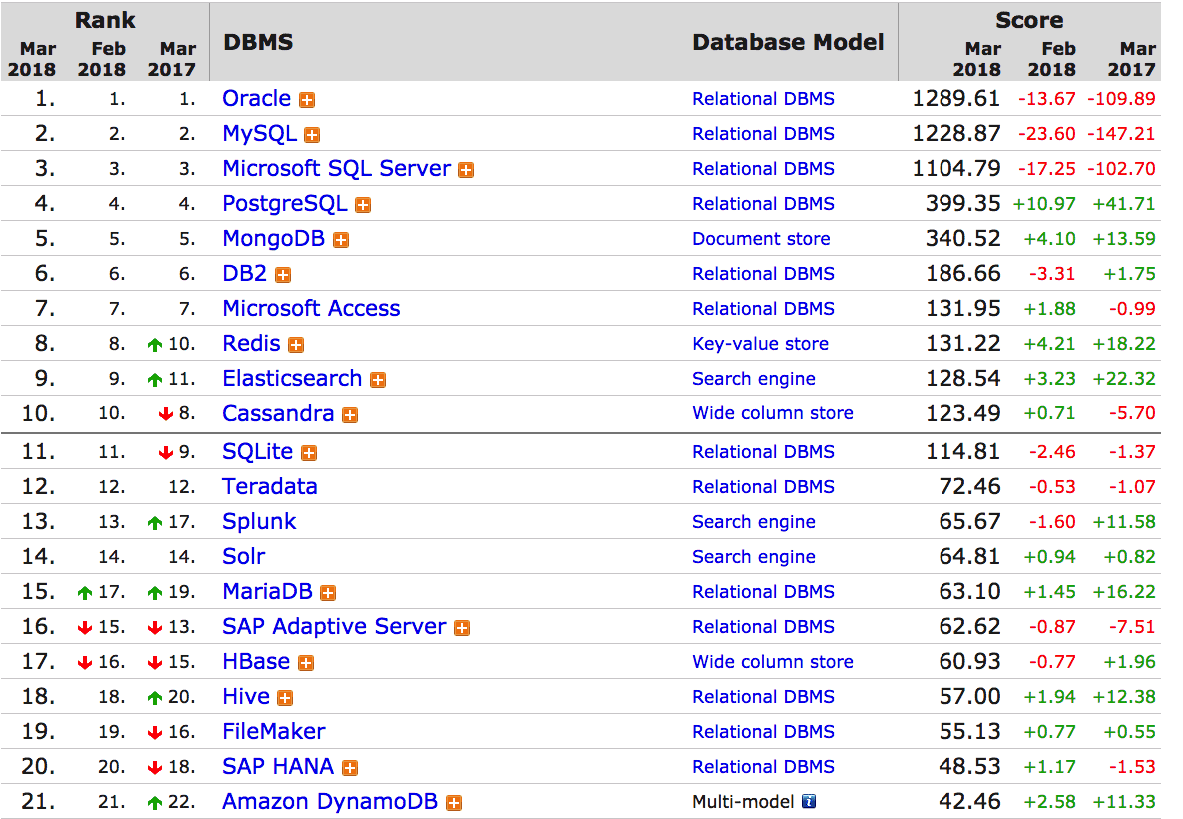This screenshot has width=1183, height=819.
Task: Click Document store in MongoDB row
Action: pyautogui.click(x=761, y=239)
